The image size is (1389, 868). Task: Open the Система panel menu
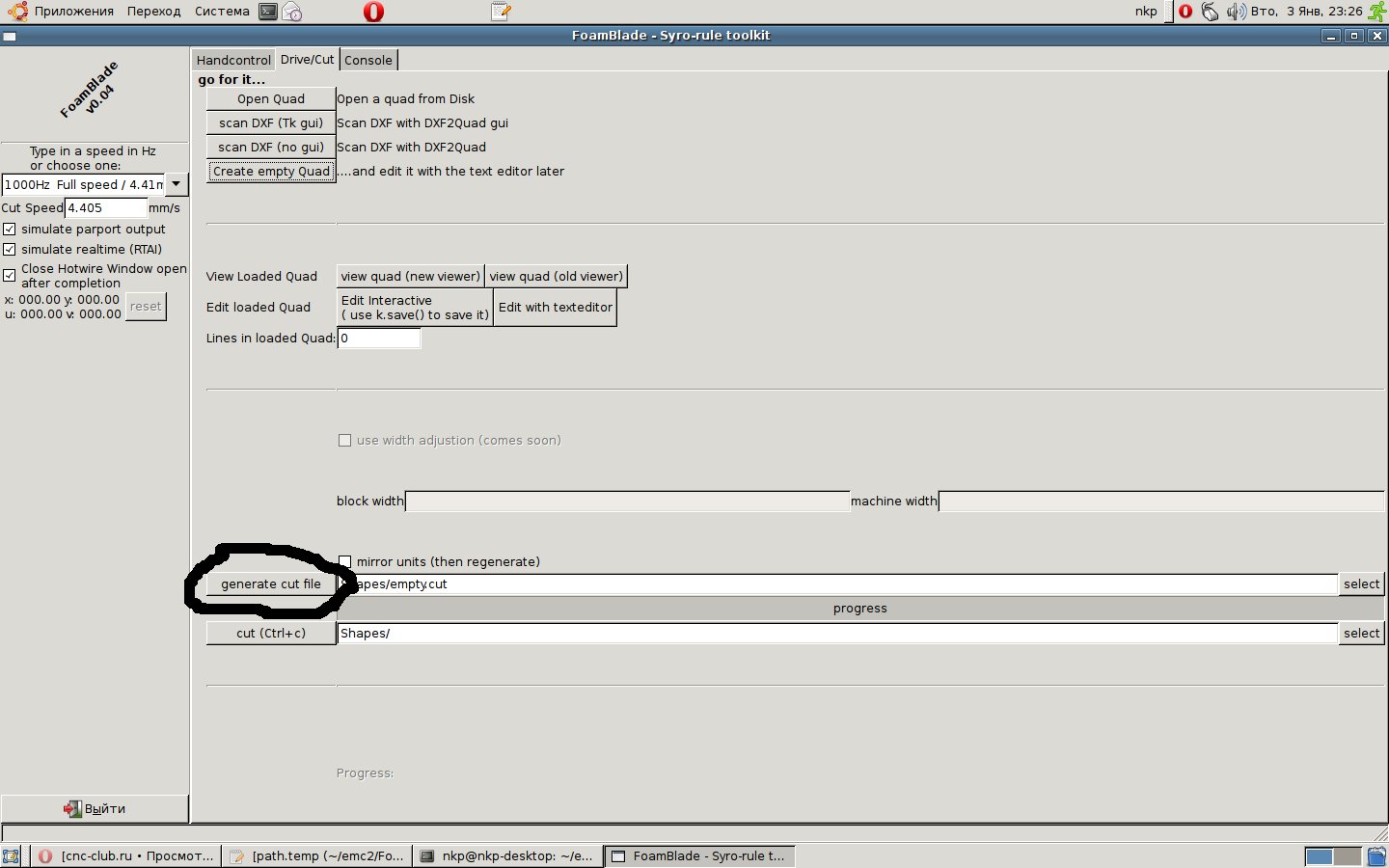click(222, 12)
